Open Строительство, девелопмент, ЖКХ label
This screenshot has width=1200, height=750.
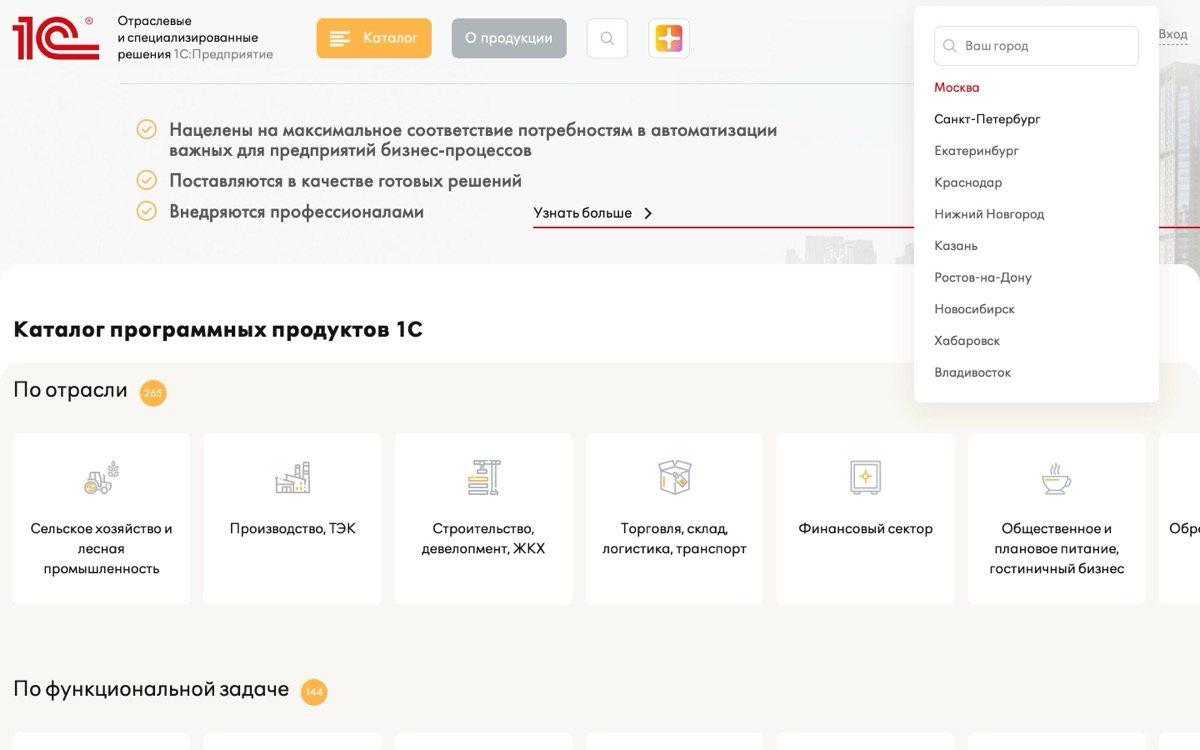483,539
